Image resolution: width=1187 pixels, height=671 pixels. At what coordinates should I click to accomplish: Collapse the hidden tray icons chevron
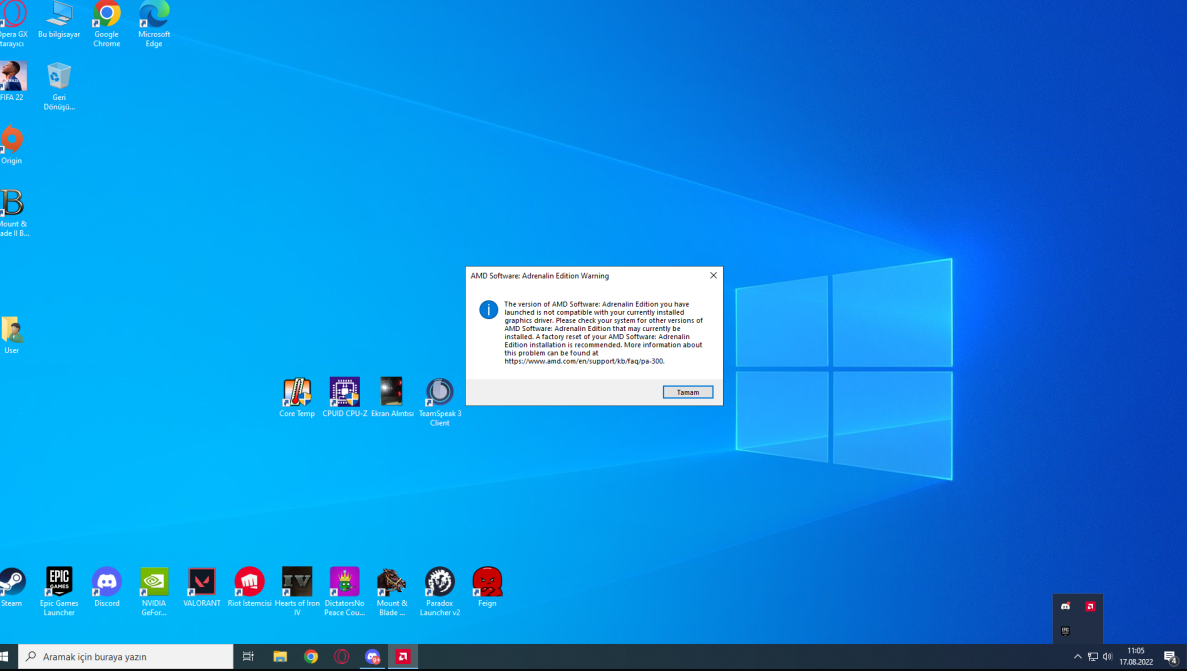[x=1077, y=657]
